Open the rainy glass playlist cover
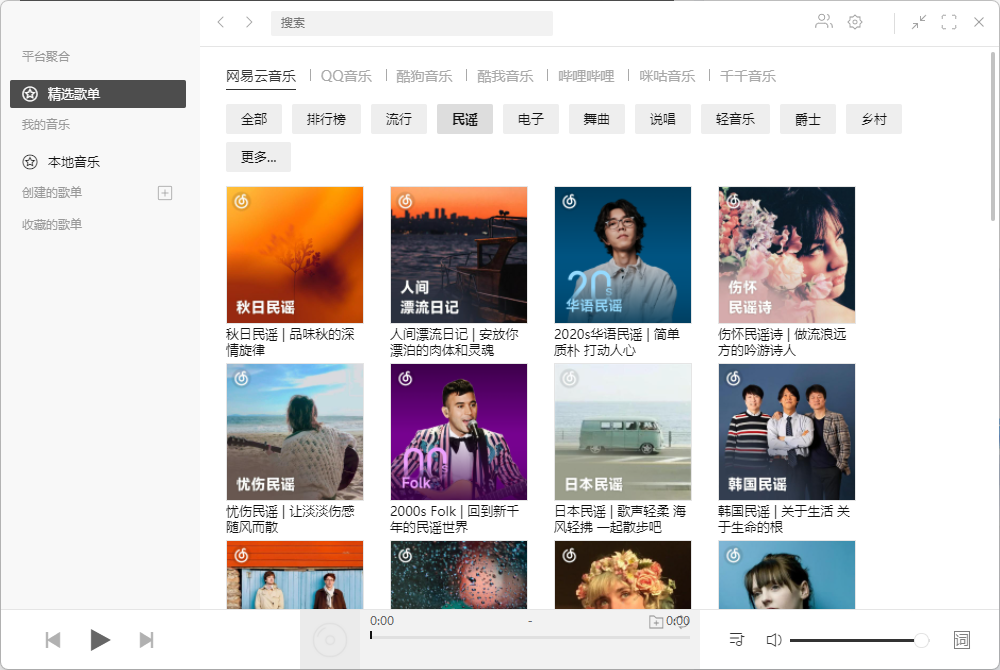 point(459,575)
